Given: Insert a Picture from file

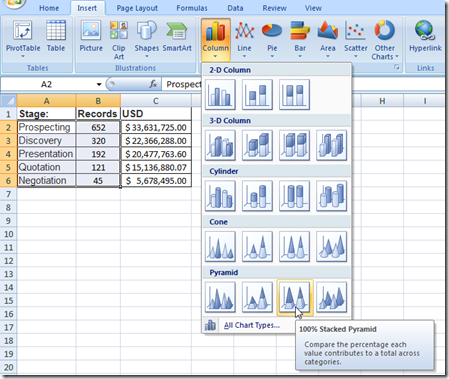Looking at the screenshot, I should pyautogui.click(x=91, y=37).
